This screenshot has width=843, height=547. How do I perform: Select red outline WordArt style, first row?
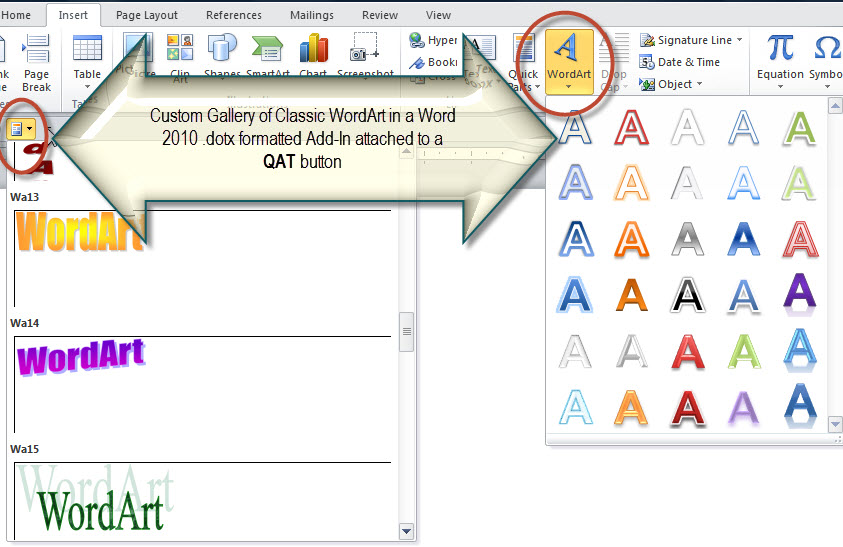pyautogui.click(x=631, y=127)
